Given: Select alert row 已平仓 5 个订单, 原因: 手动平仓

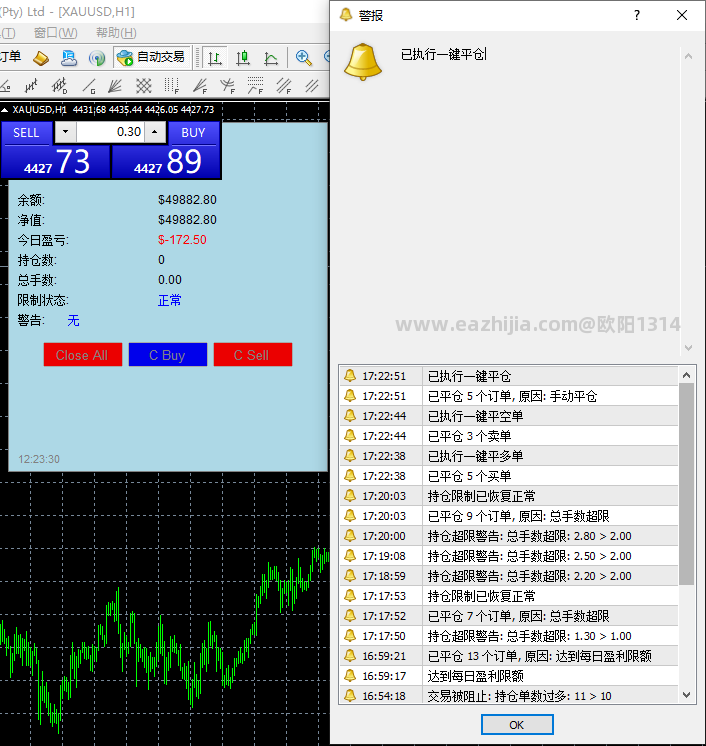Looking at the screenshot, I should 509,396.
